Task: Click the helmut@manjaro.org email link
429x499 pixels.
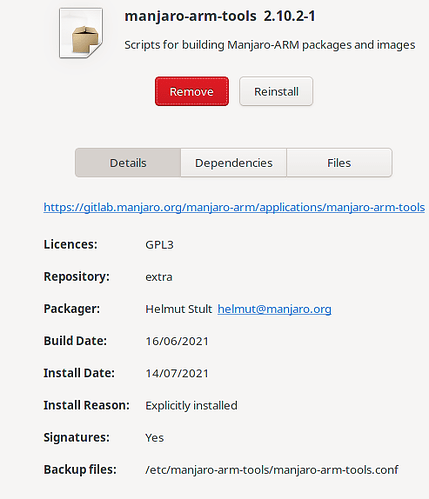Action: 274,309
